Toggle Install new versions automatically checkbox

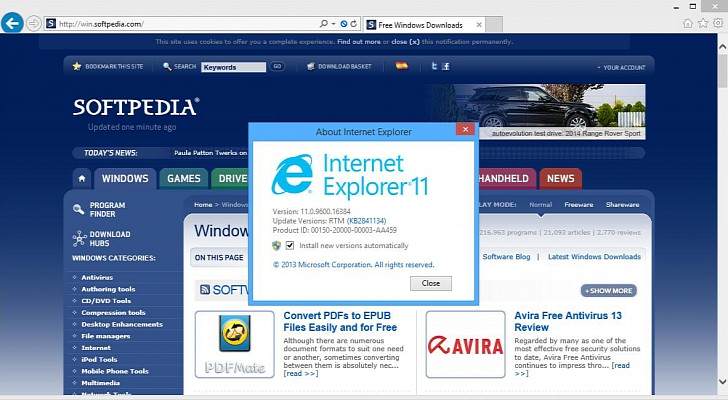click(x=289, y=244)
